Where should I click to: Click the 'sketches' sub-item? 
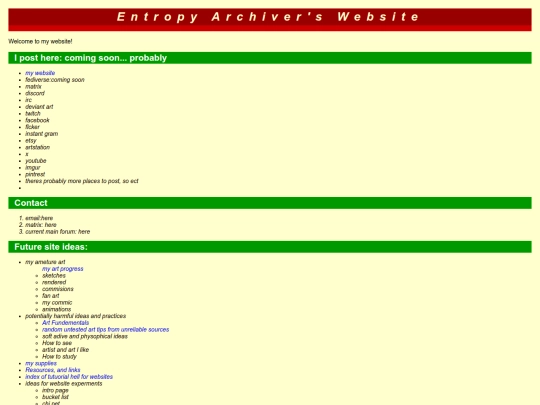[x=54, y=276]
